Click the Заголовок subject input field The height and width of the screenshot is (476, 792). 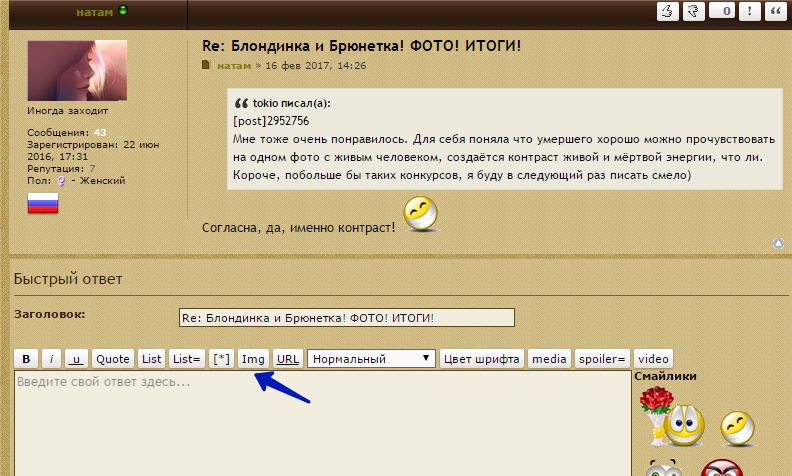pyautogui.click(x=346, y=318)
